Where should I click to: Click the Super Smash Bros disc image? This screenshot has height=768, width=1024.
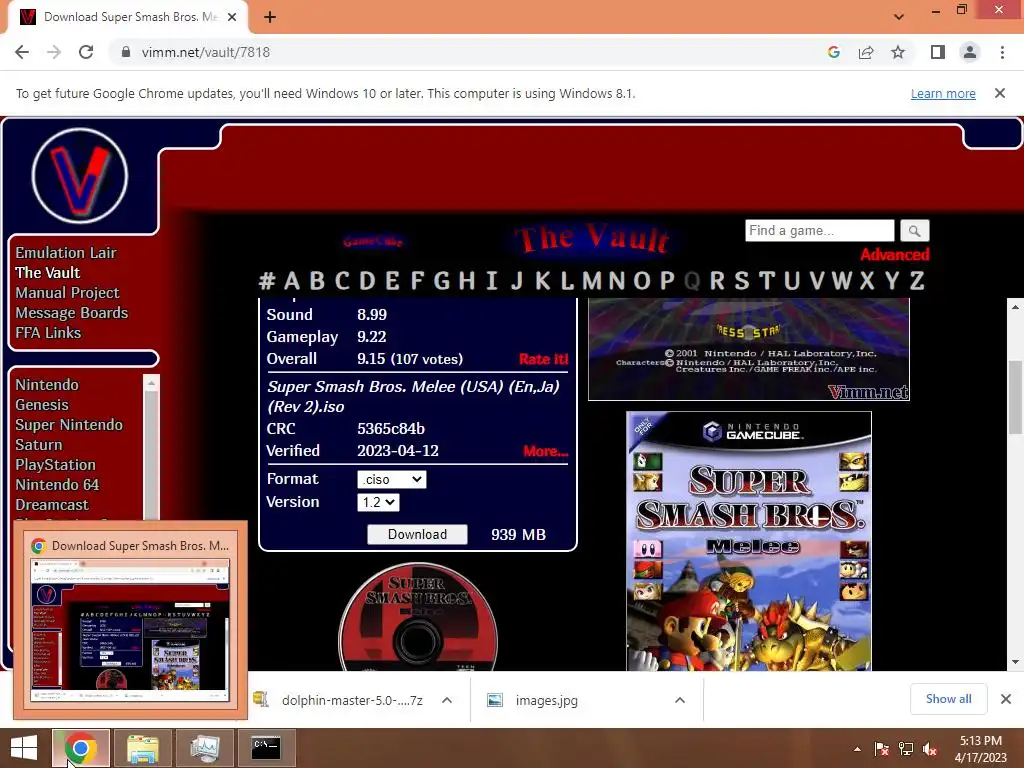click(418, 617)
